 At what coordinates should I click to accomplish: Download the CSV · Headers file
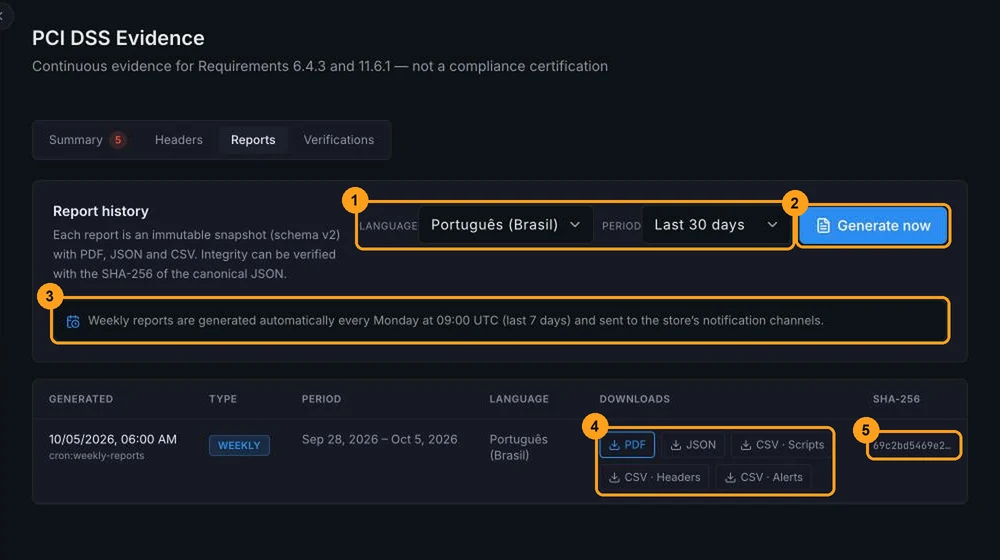[x=654, y=477]
